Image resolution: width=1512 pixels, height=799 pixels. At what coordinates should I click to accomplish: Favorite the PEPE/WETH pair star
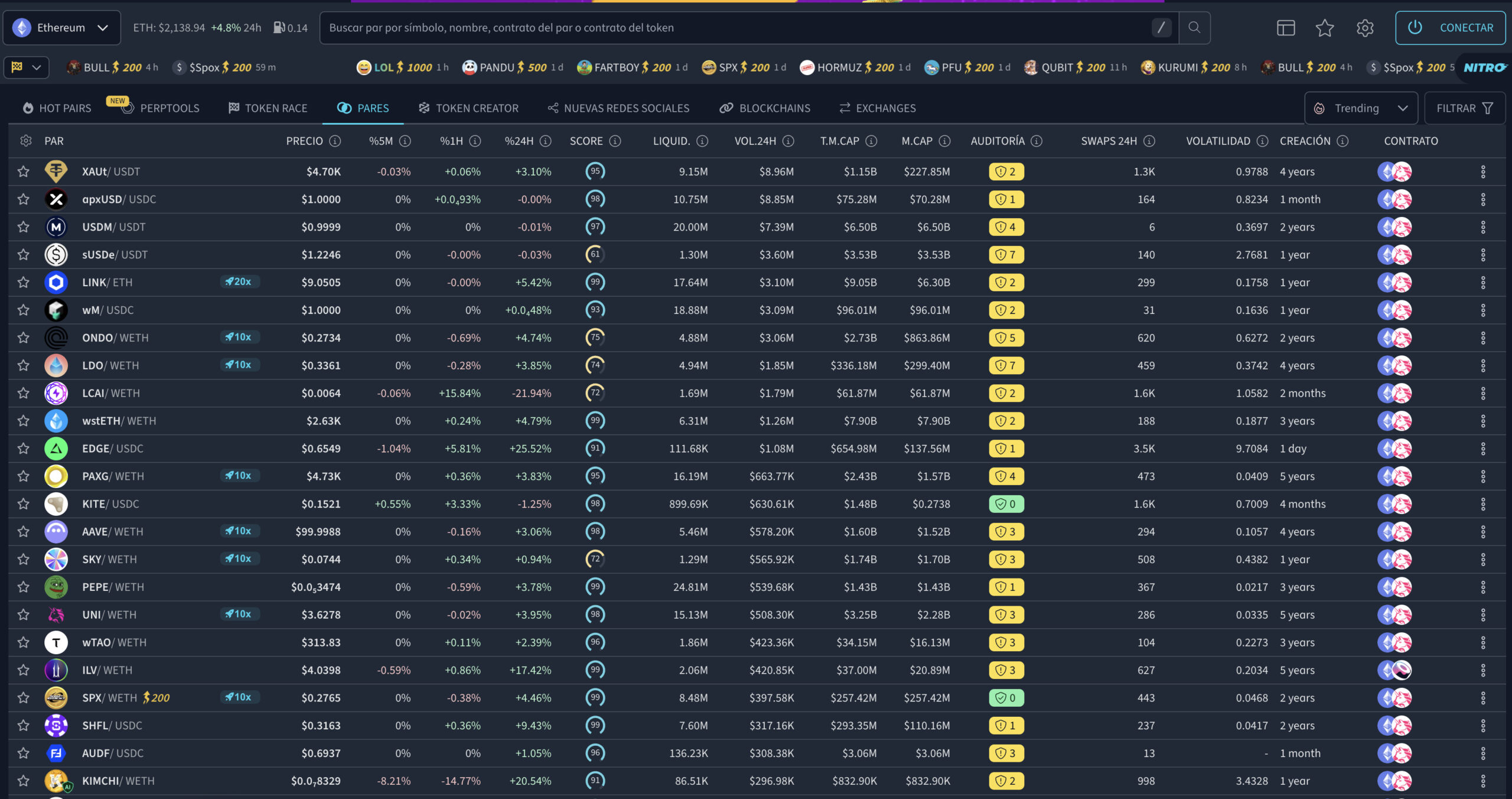click(23, 587)
